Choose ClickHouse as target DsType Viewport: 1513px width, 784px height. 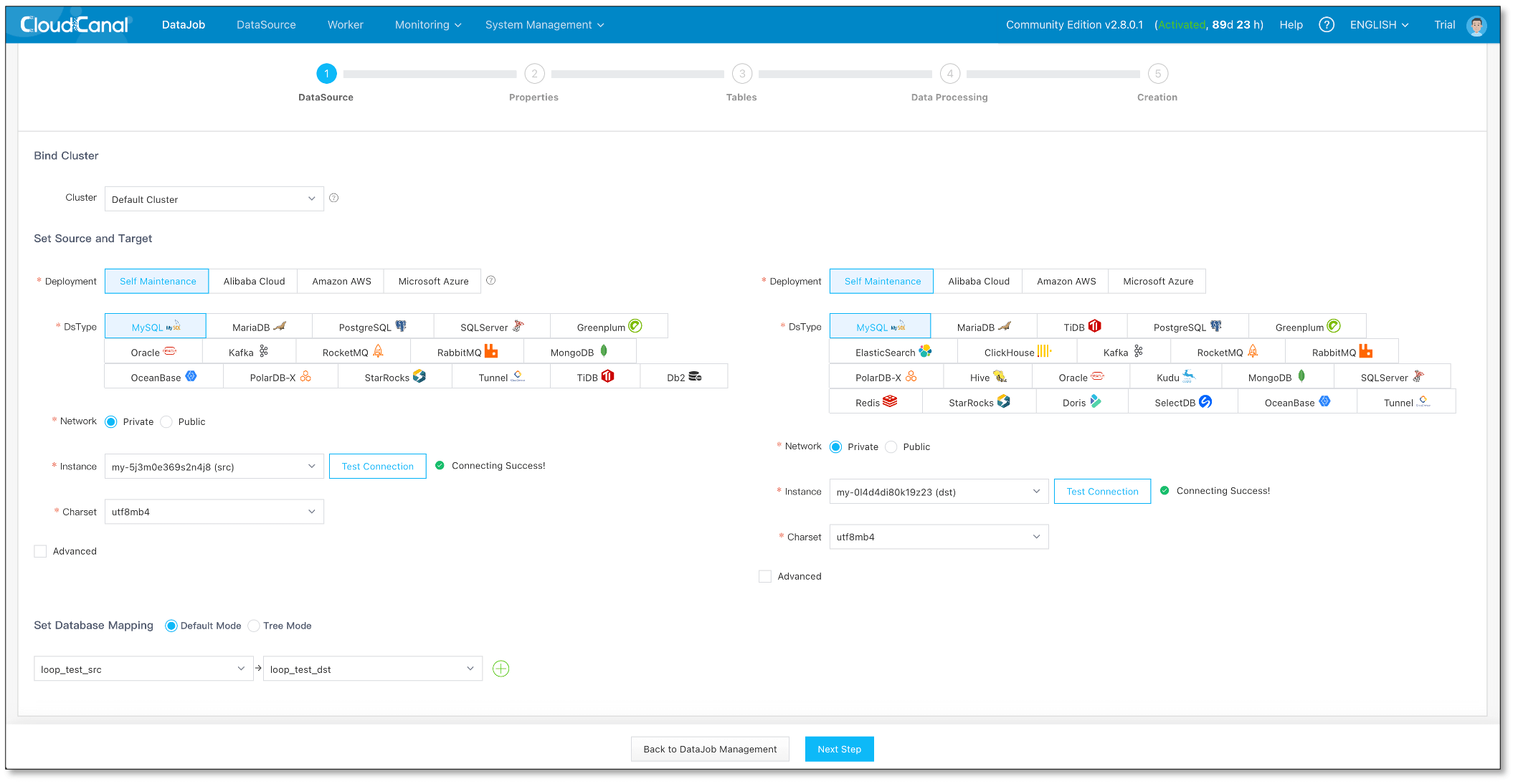tap(1016, 352)
